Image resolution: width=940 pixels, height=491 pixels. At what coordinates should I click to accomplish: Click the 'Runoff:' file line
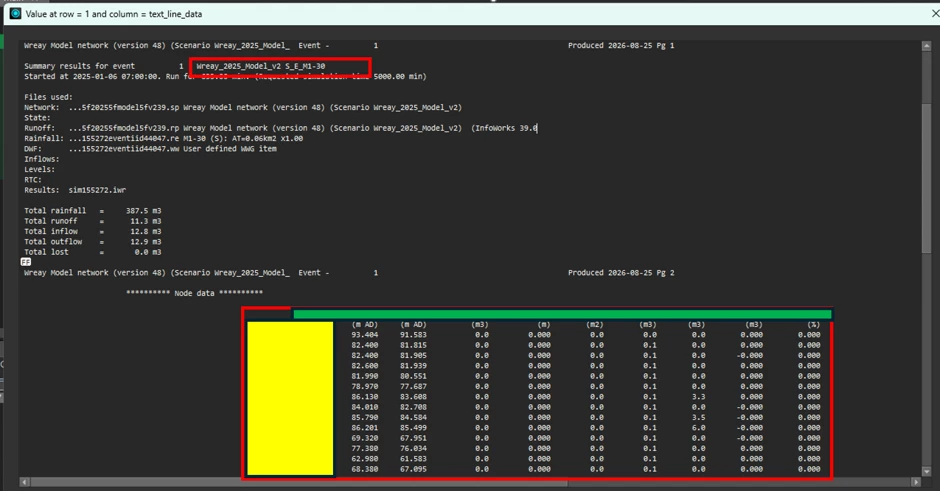[x=281, y=128]
